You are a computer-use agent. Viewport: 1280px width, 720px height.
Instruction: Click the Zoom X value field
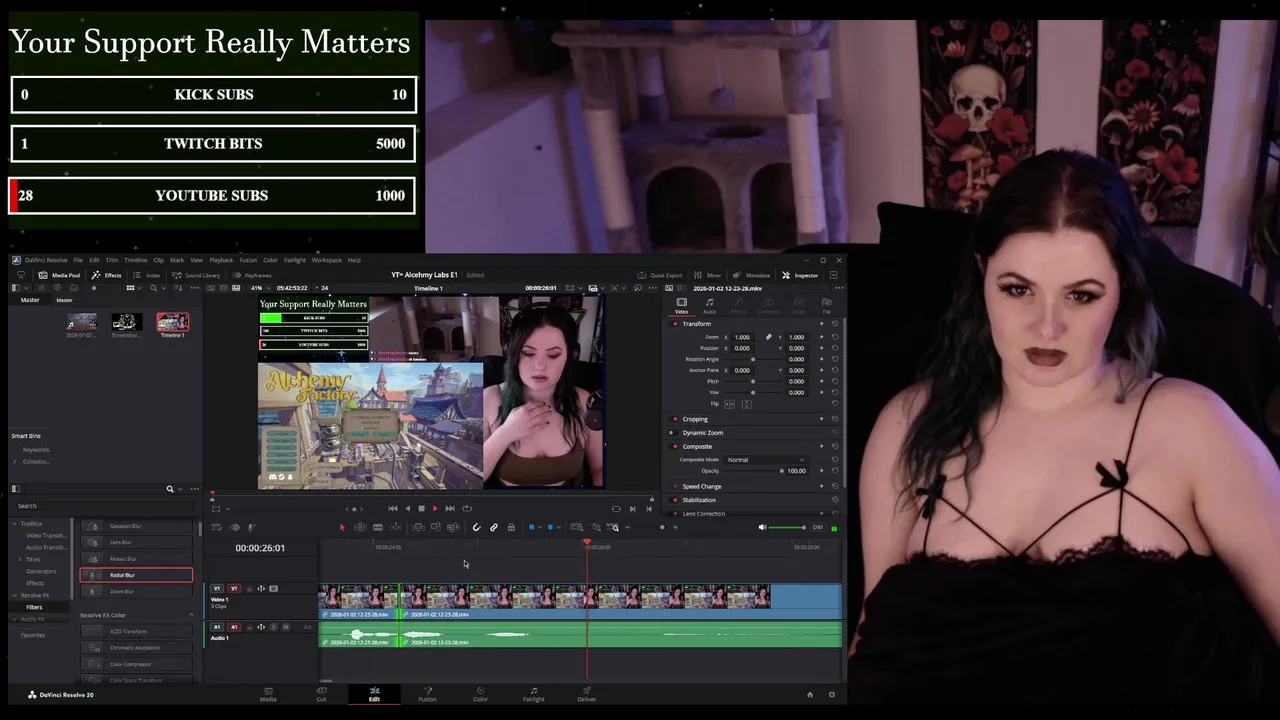click(742, 337)
